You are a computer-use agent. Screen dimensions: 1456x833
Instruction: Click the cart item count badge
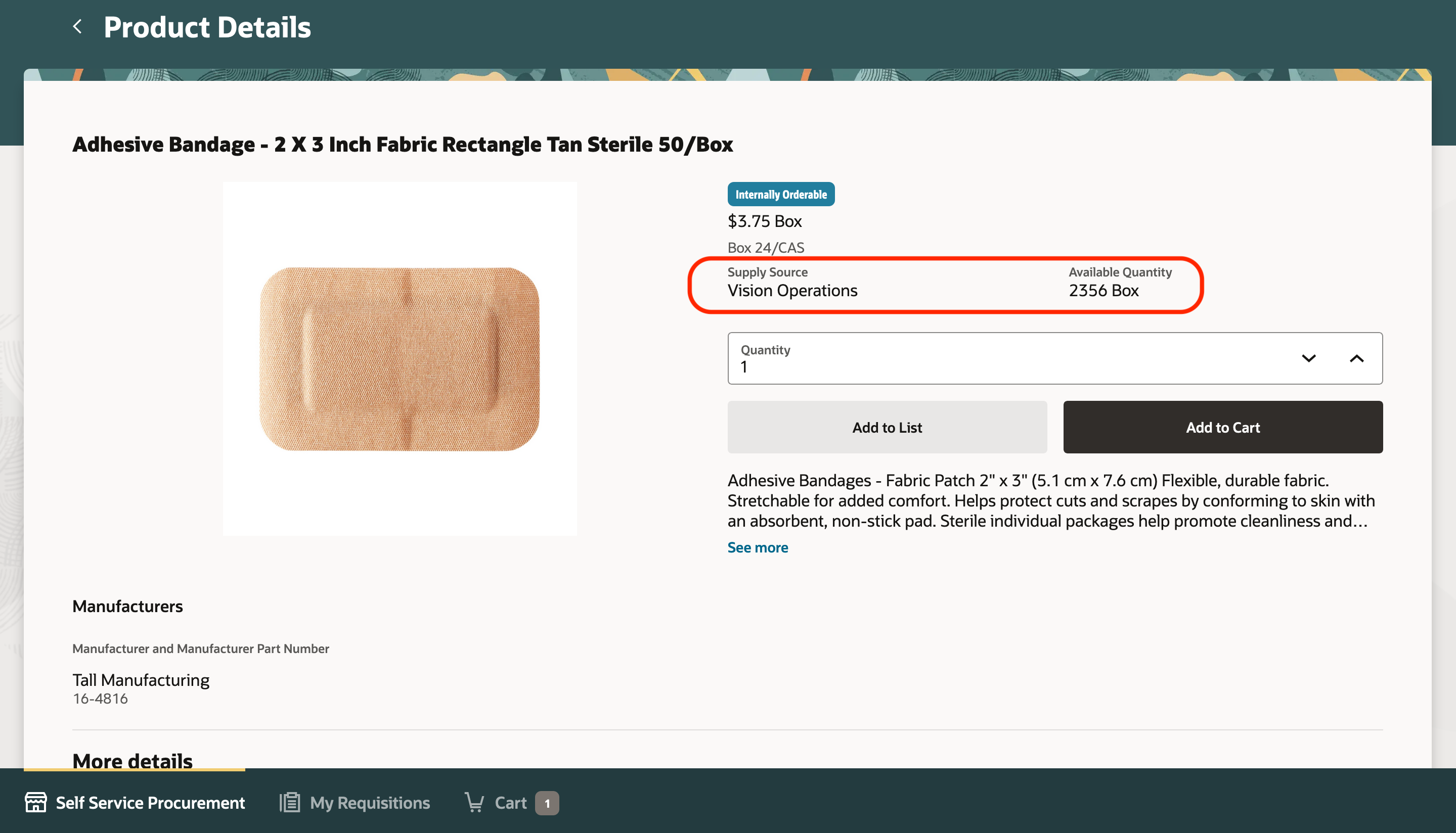[547, 803]
